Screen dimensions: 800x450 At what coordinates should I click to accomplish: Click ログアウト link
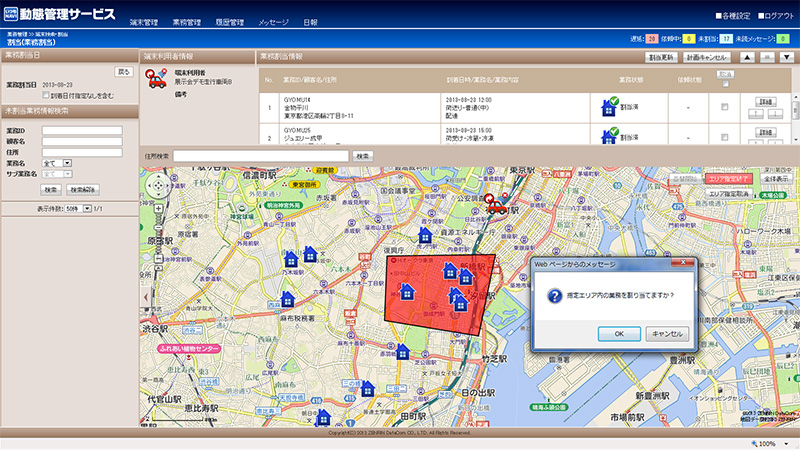[x=776, y=16]
